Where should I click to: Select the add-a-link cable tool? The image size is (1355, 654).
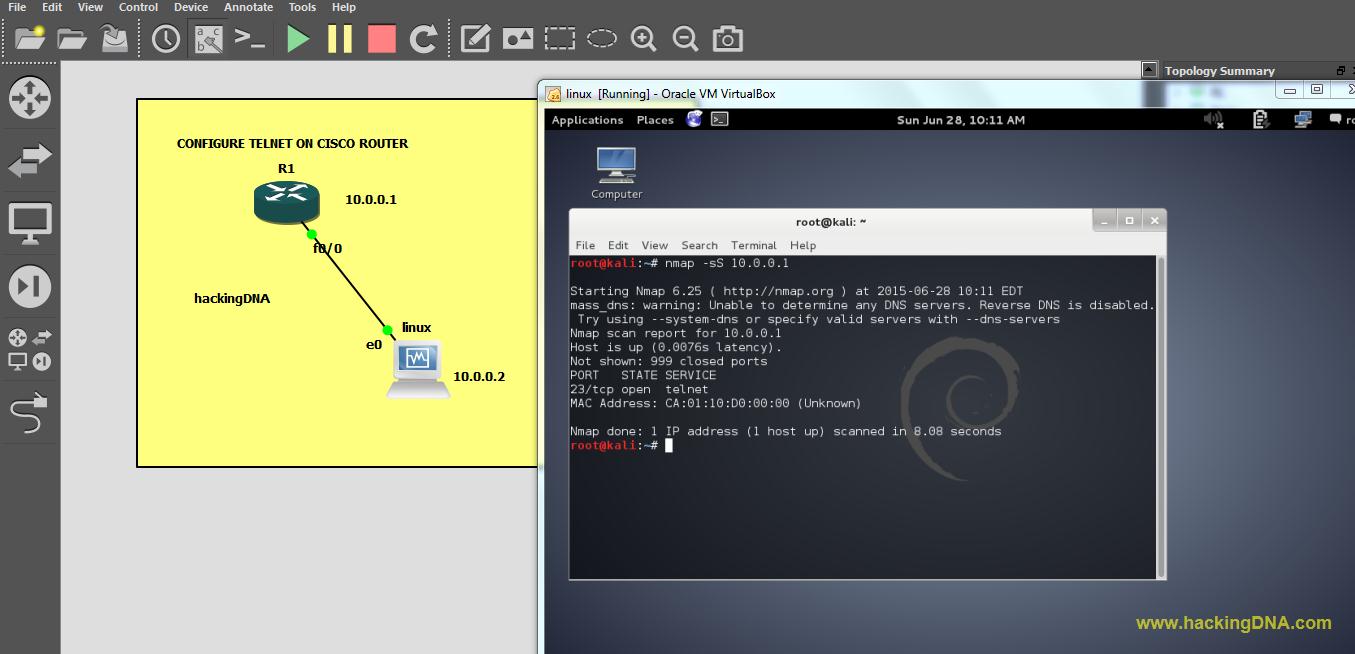[x=30, y=410]
